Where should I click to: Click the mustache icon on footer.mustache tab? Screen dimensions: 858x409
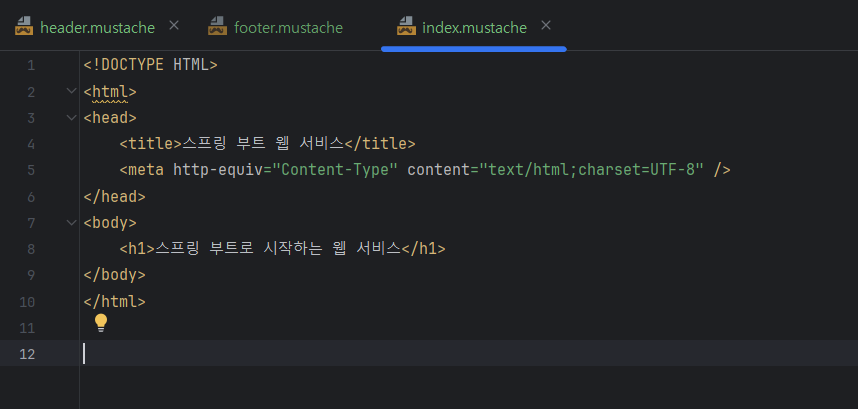217,26
